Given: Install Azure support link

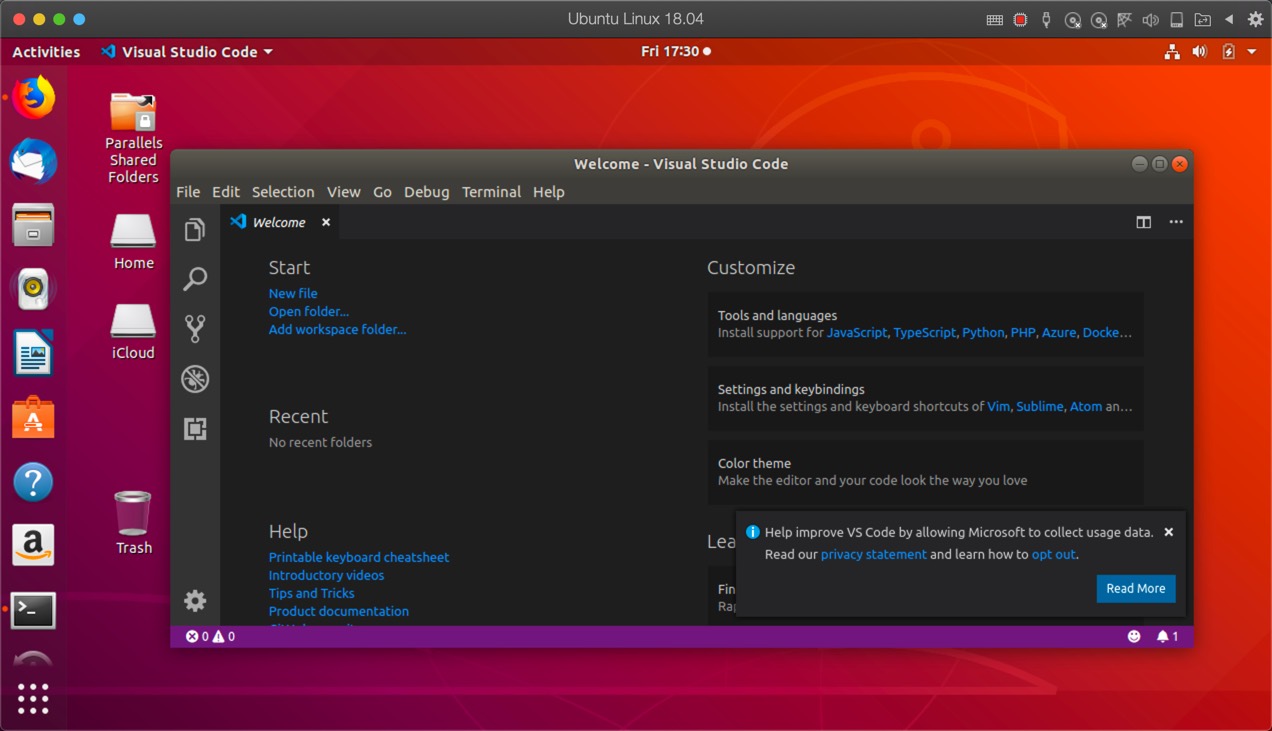Looking at the screenshot, I should click(1059, 332).
